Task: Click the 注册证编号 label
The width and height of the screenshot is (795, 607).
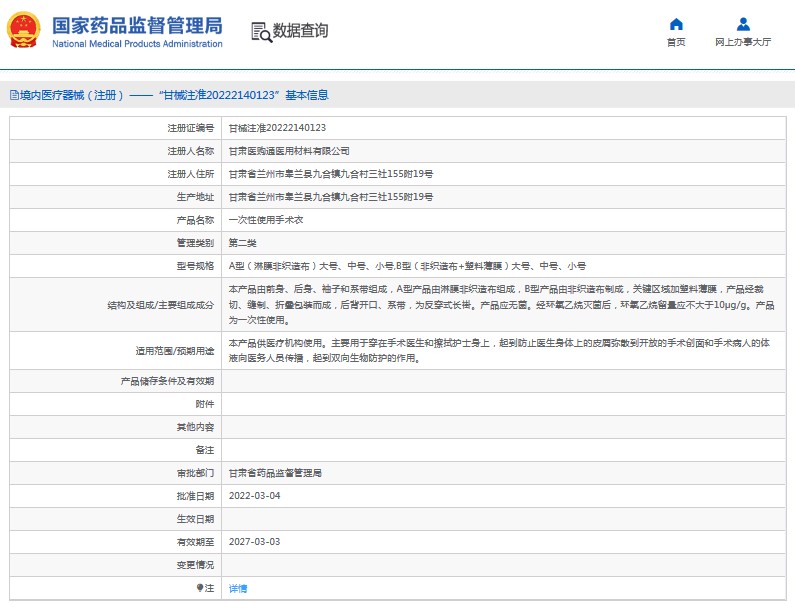Action: pos(191,128)
